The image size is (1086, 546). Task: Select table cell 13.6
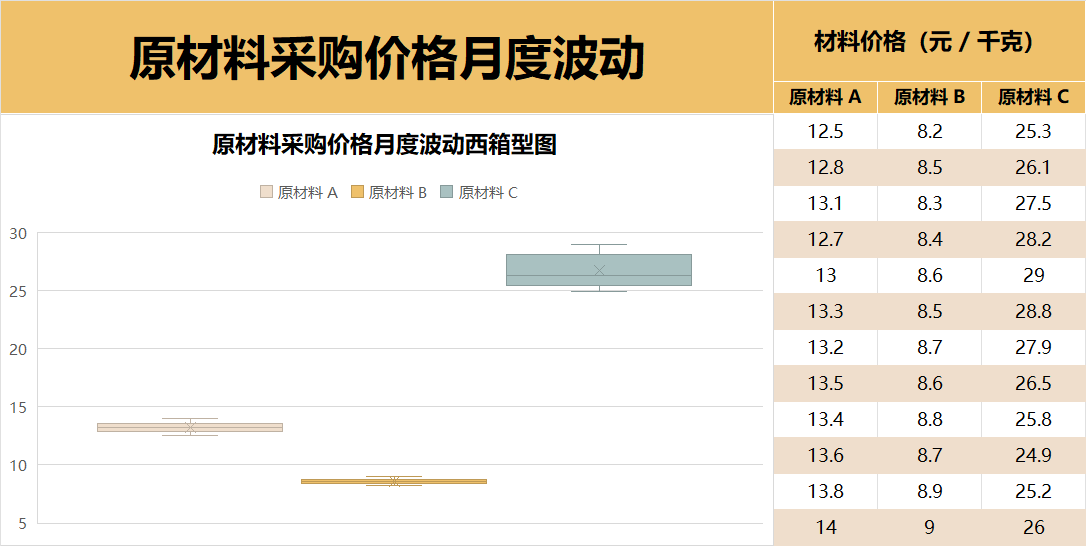coord(826,456)
